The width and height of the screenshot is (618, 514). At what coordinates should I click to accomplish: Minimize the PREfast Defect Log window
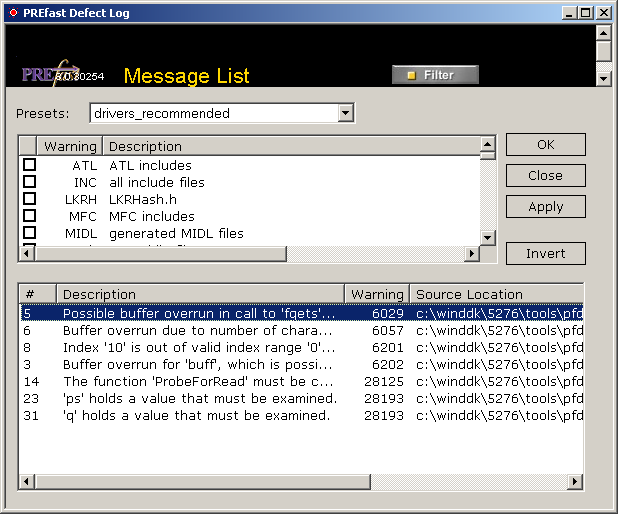569,13
